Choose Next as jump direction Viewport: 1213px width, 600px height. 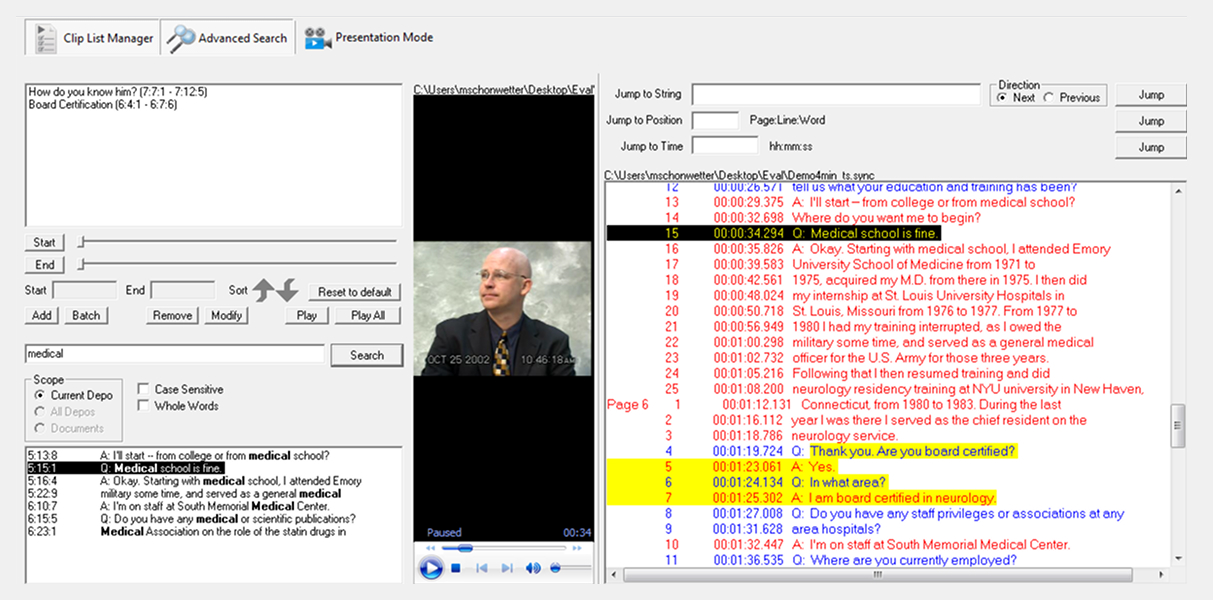1016,97
